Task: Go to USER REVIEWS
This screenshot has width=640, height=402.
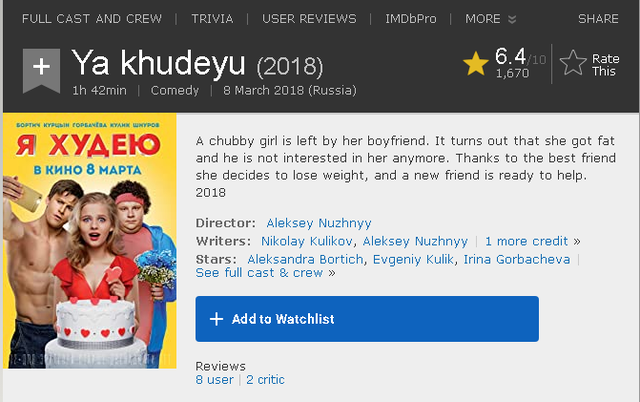Action: coord(309,19)
